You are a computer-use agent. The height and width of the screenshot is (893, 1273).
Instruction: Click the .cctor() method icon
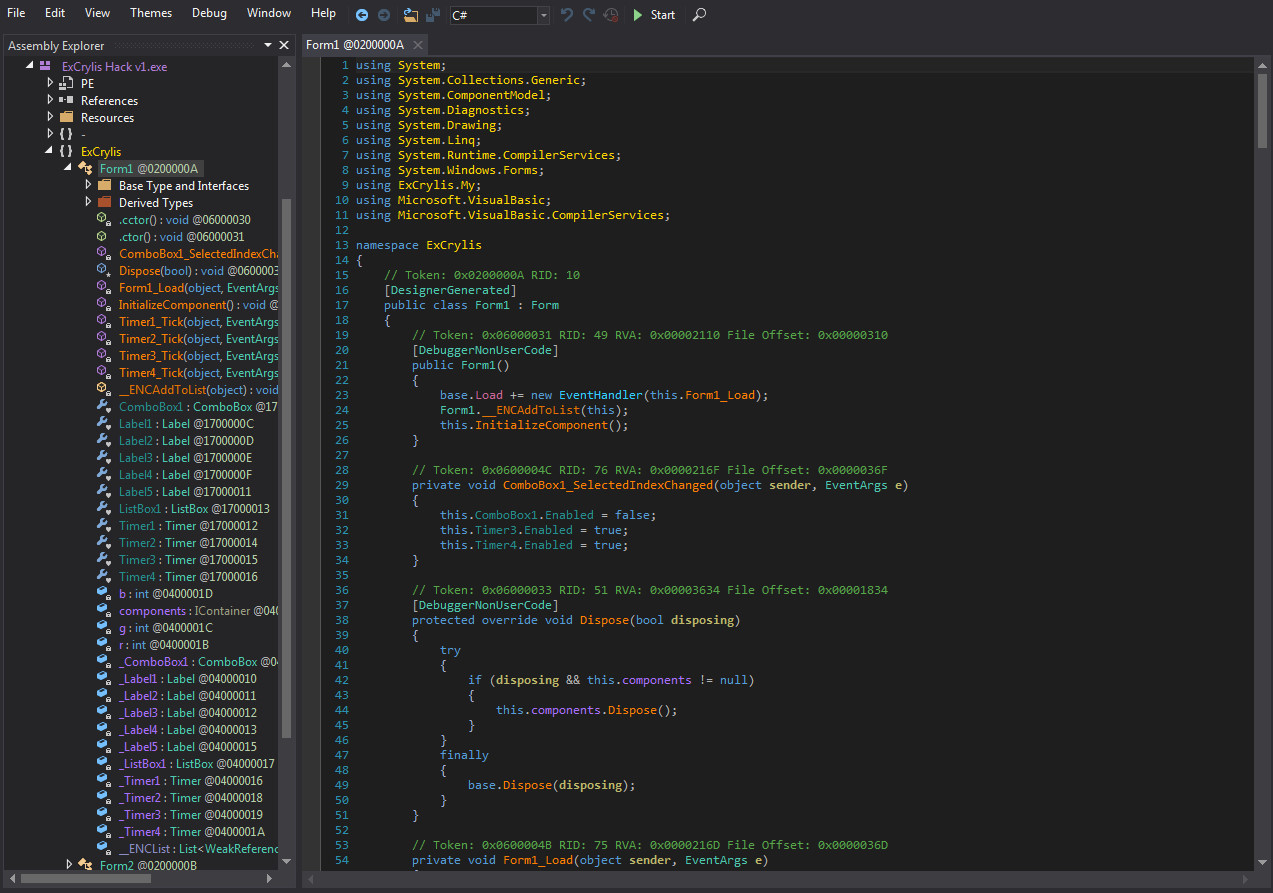coord(103,219)
